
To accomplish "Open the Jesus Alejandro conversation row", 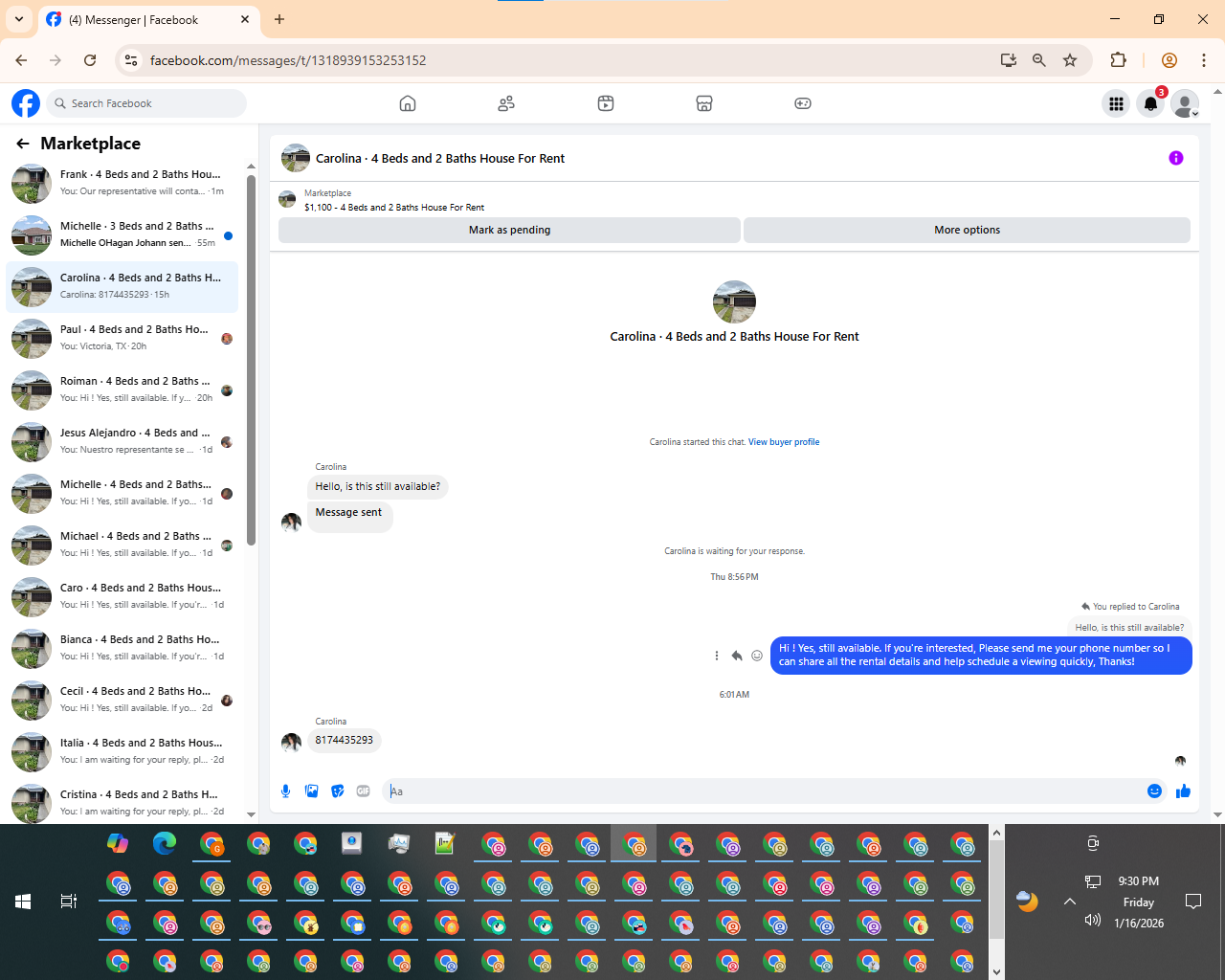I will pos(122,441).
